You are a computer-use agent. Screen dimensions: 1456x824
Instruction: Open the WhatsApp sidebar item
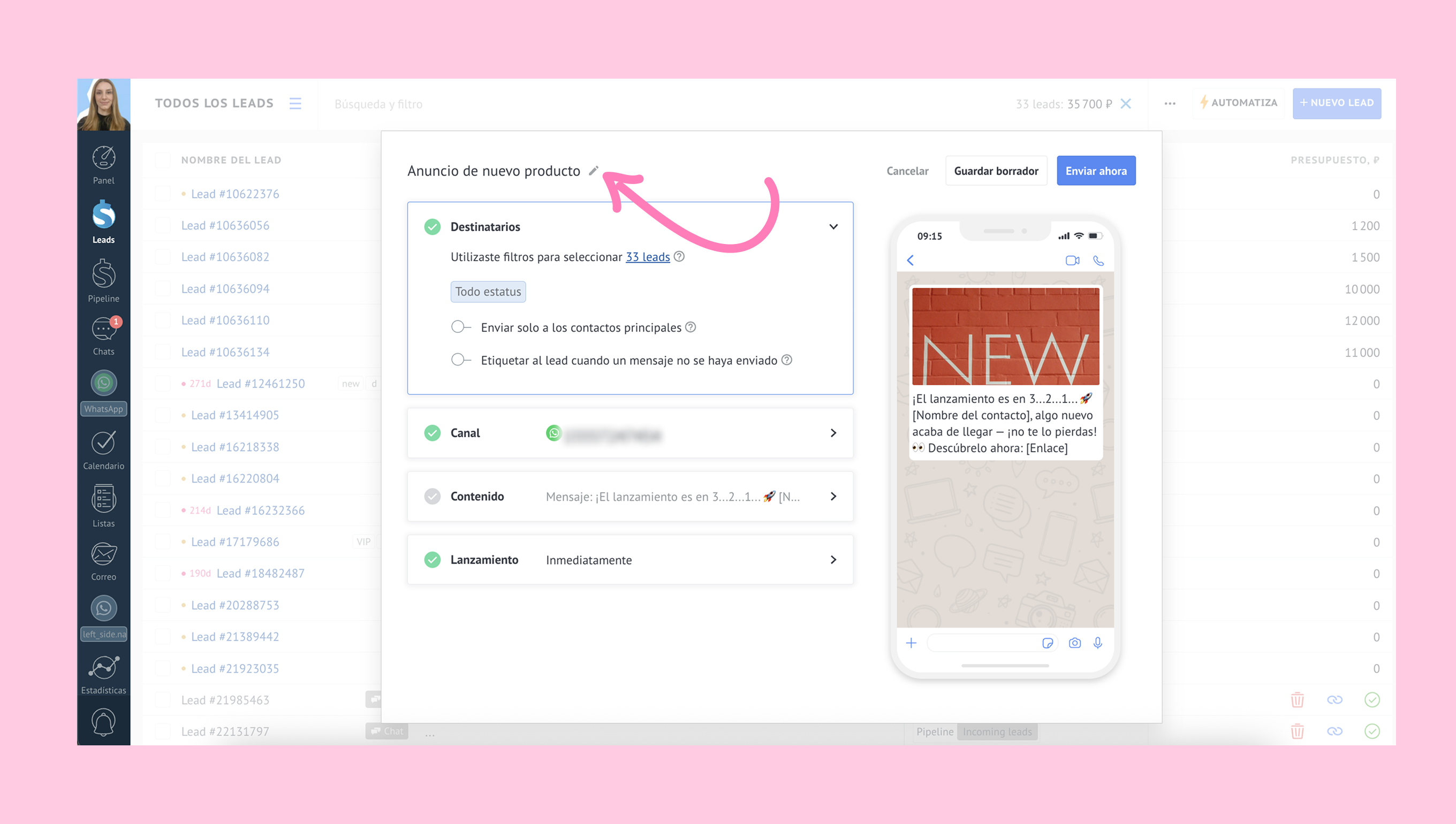104,393
